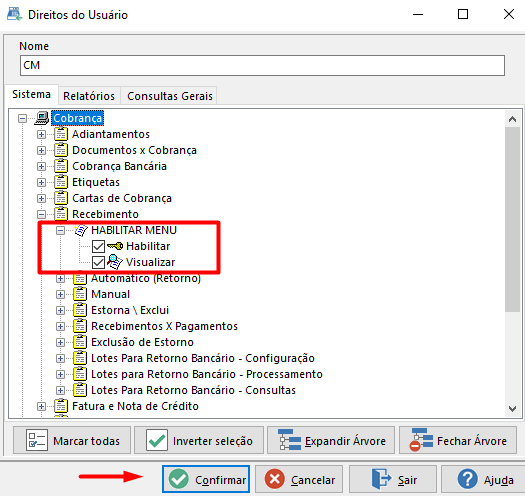
Task: Click the Exclusão de Estorno notepad icon
Action: (80, 342)
